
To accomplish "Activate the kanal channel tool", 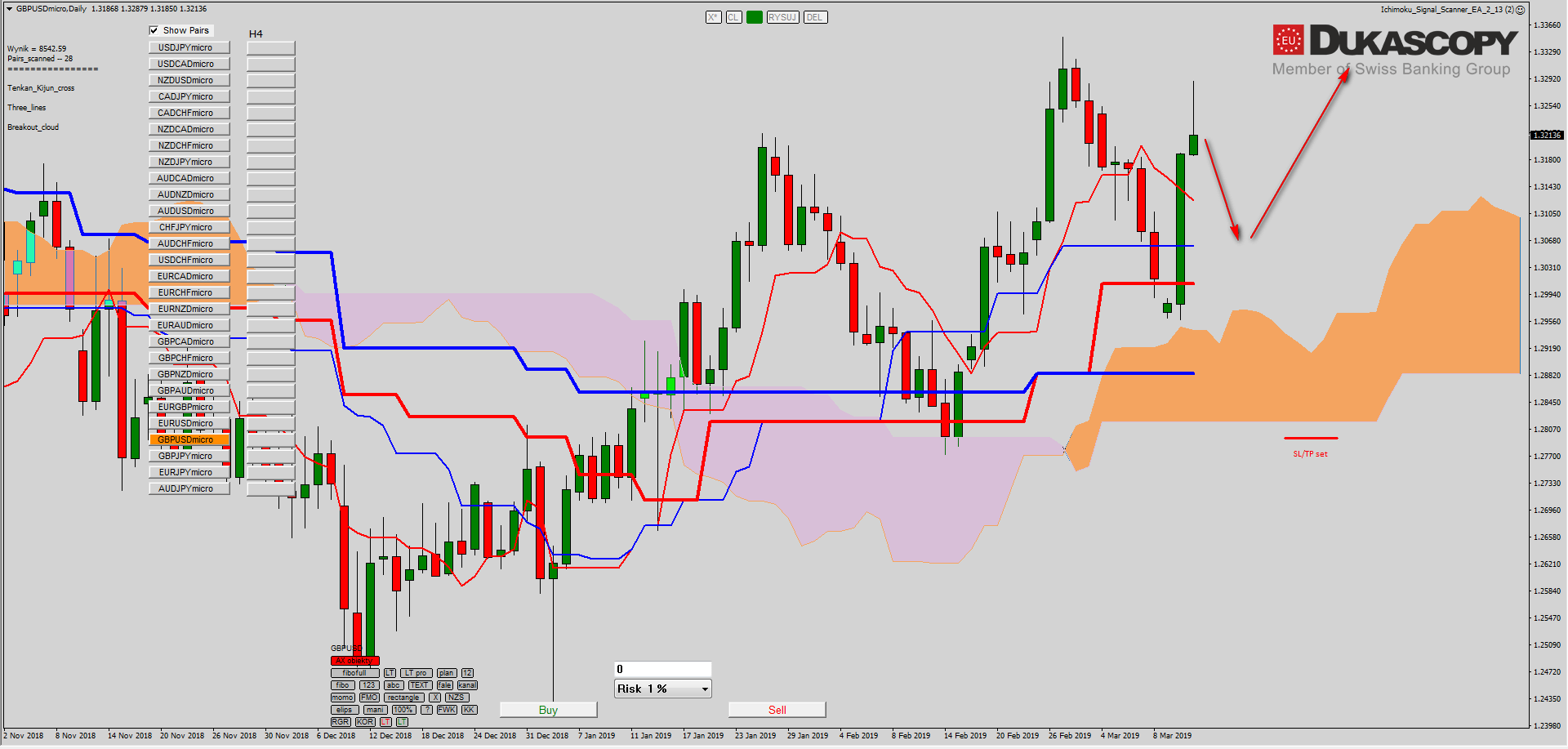I will (x=467, y=685).
